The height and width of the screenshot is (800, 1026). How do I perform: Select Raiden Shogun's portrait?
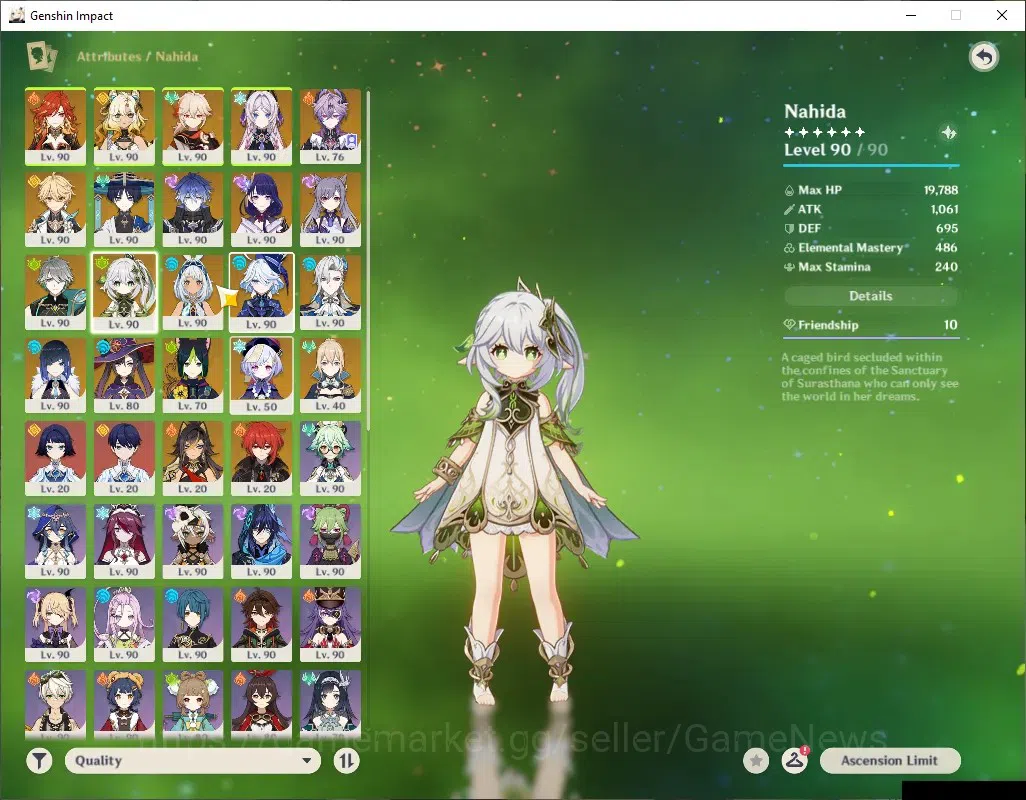click(261, 209)
